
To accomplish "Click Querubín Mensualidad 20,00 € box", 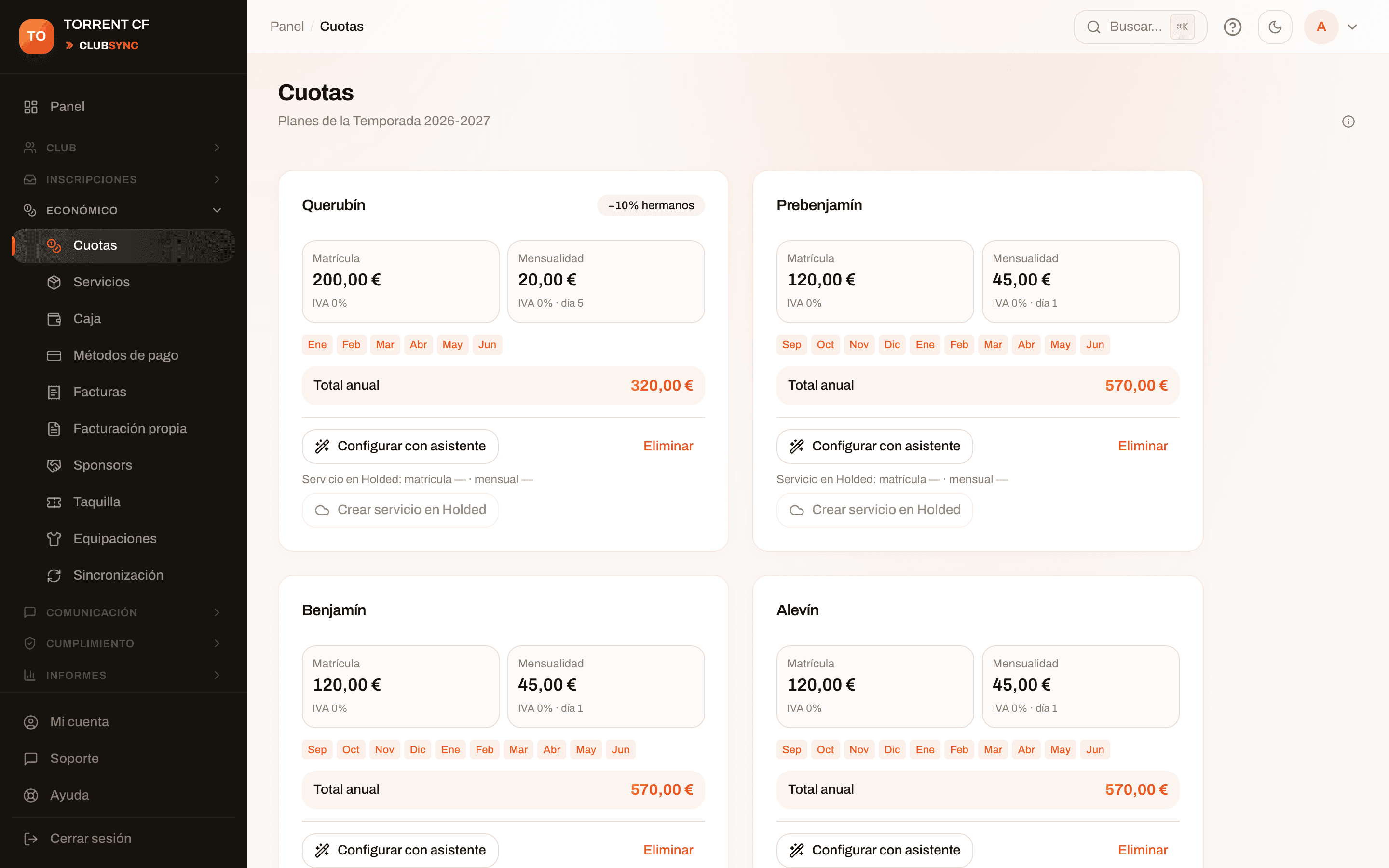I will click(x=606, y=282).
